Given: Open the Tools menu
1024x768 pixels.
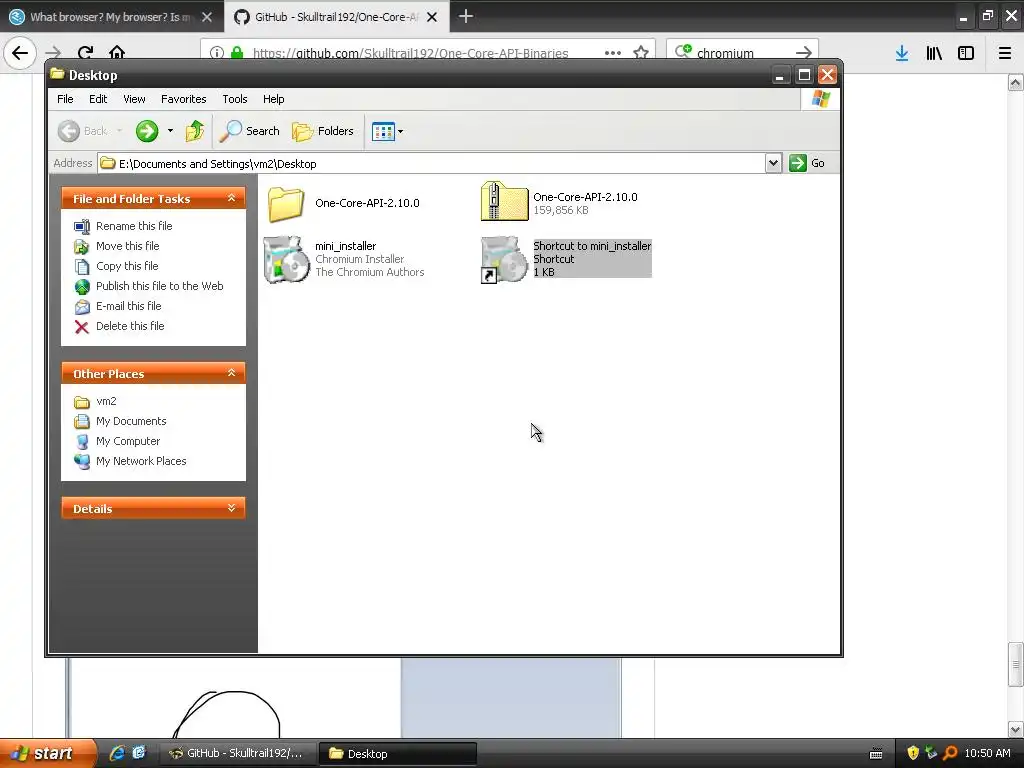Looking at the screenshot, I should coord(234,99).
